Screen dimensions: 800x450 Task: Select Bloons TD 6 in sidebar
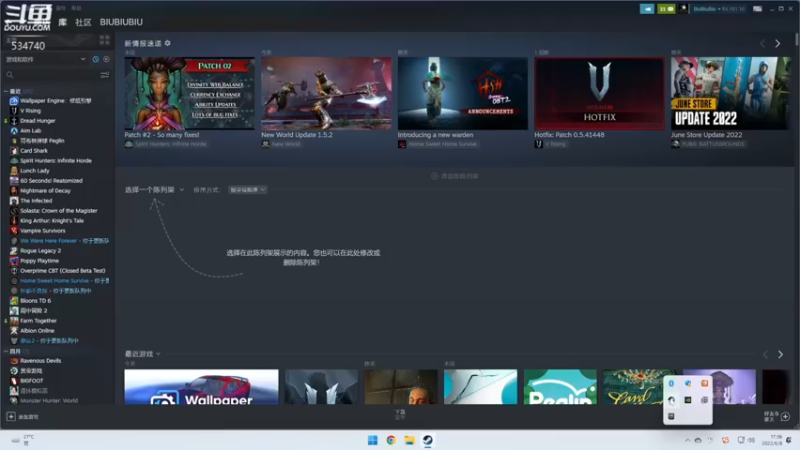(35, 301)
